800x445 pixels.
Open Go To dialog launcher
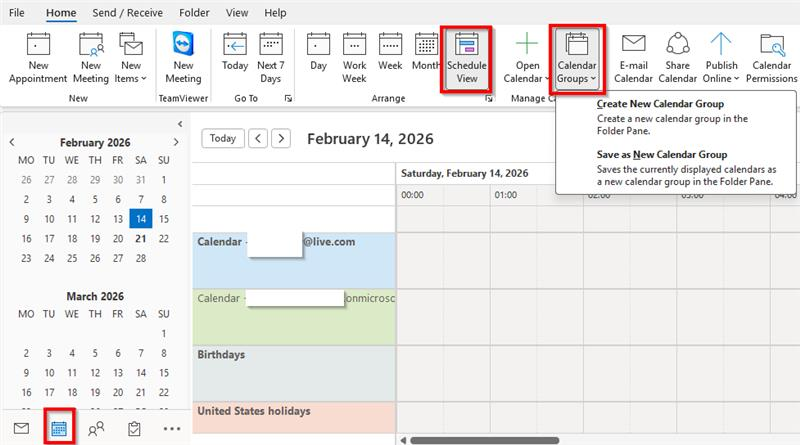(288, 98)
